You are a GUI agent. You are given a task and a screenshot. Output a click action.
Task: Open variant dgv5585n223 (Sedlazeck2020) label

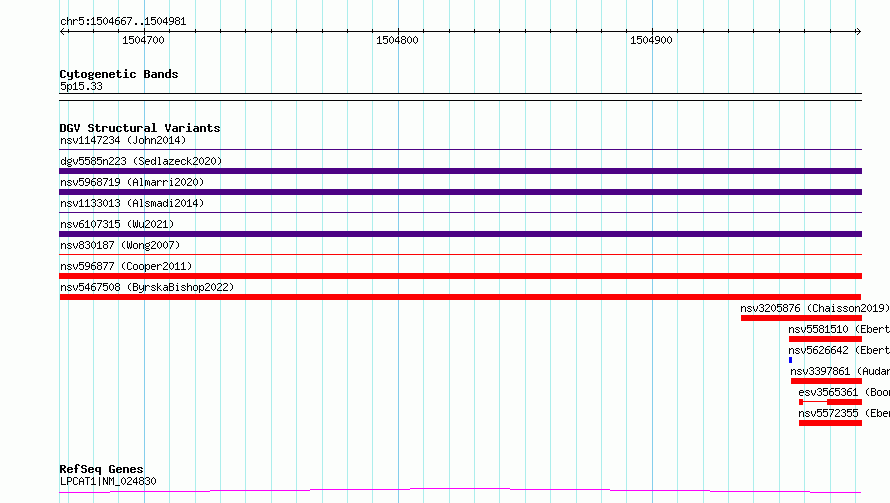point(141,161)
